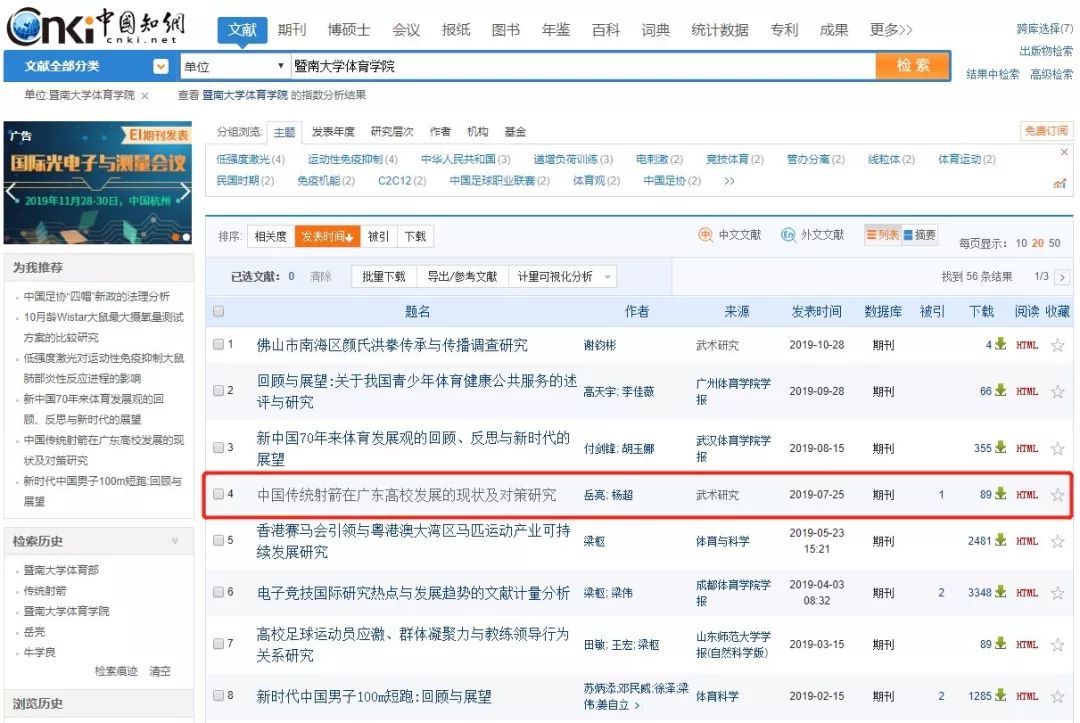Download the 新中国70年来体育发展观 article
1080x723 pixels.
pyautogui.click(x=1000, y=448)
